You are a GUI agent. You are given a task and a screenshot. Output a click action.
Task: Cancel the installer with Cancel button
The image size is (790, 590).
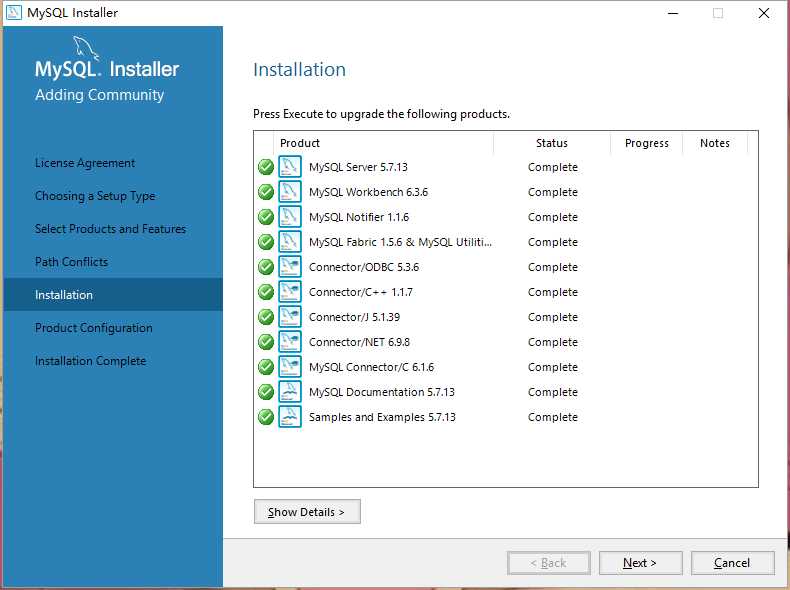point(733,563)
